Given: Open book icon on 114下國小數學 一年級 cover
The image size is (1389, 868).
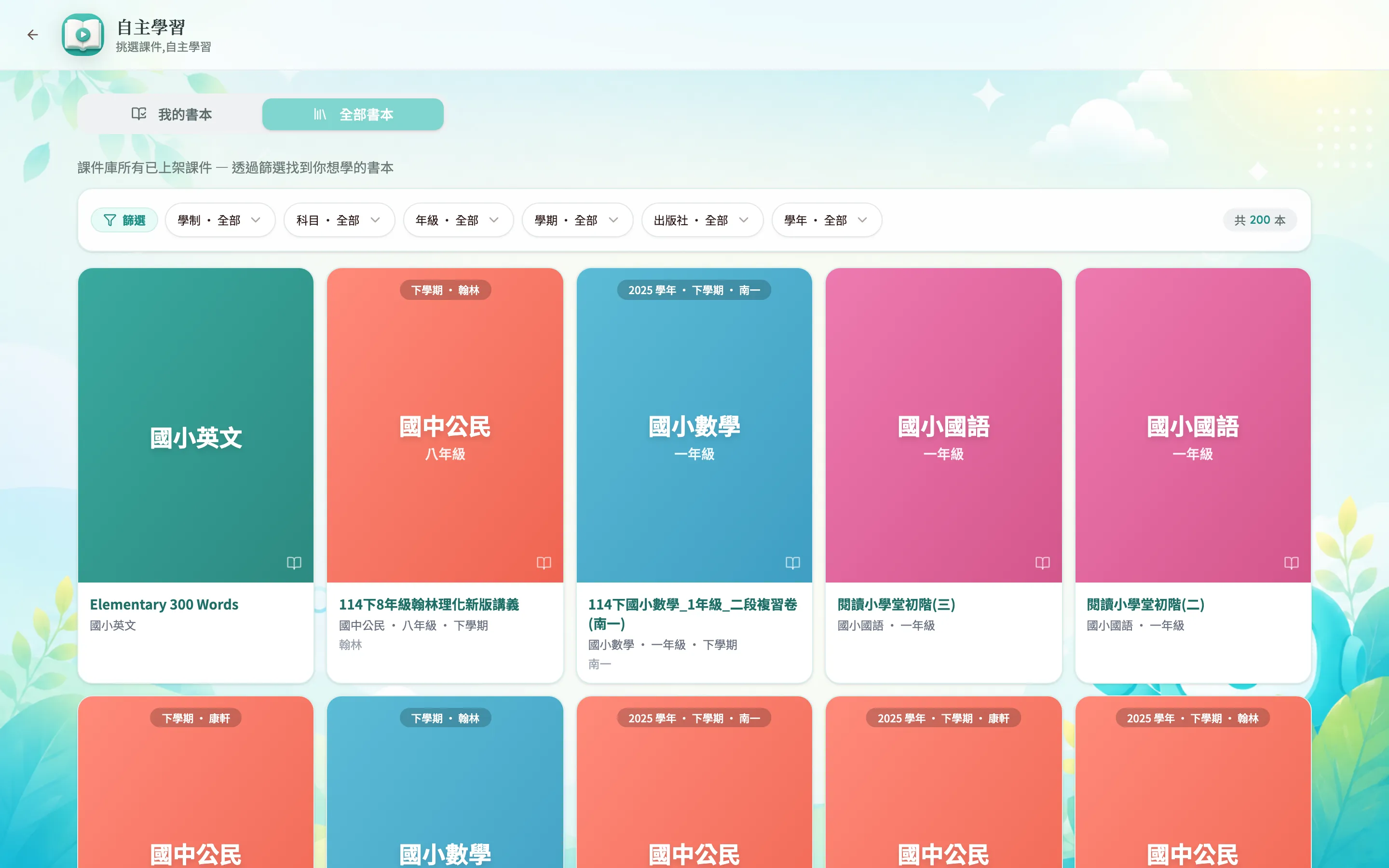Looking at the screenshot, I should (x=793, y=563).
